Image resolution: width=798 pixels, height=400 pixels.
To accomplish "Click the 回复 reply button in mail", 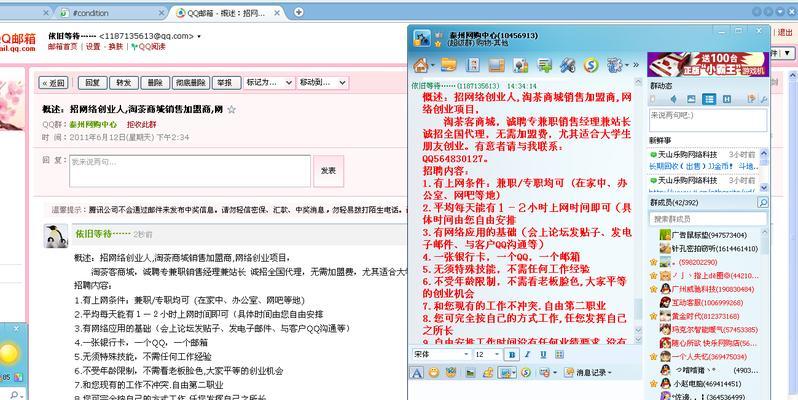I will point(92,83).
